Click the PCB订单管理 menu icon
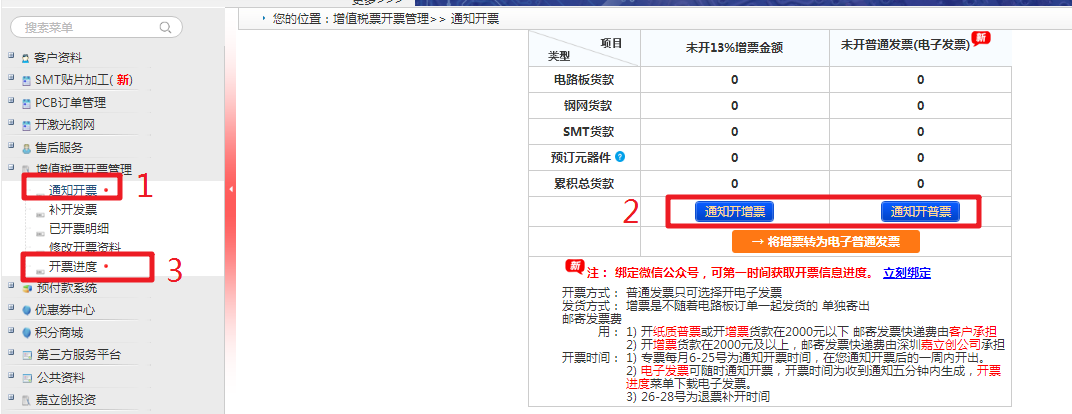 (x=26, y=103)
